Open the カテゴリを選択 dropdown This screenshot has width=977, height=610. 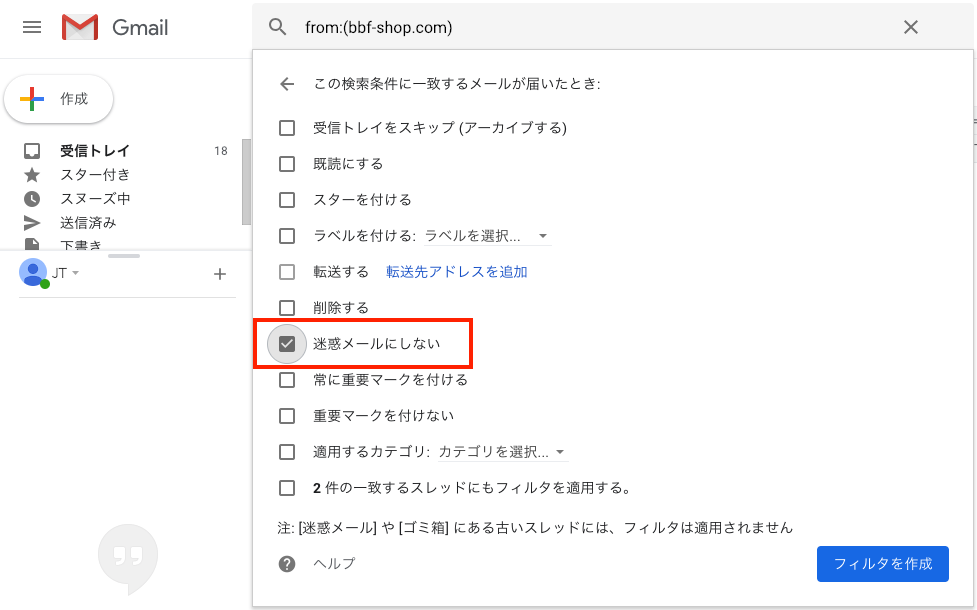tap(502, 452)
